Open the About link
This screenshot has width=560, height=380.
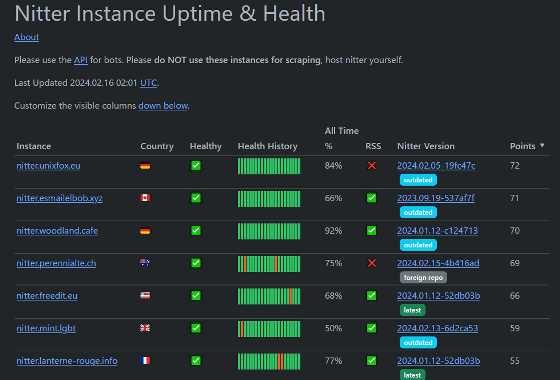coord(26,37)
